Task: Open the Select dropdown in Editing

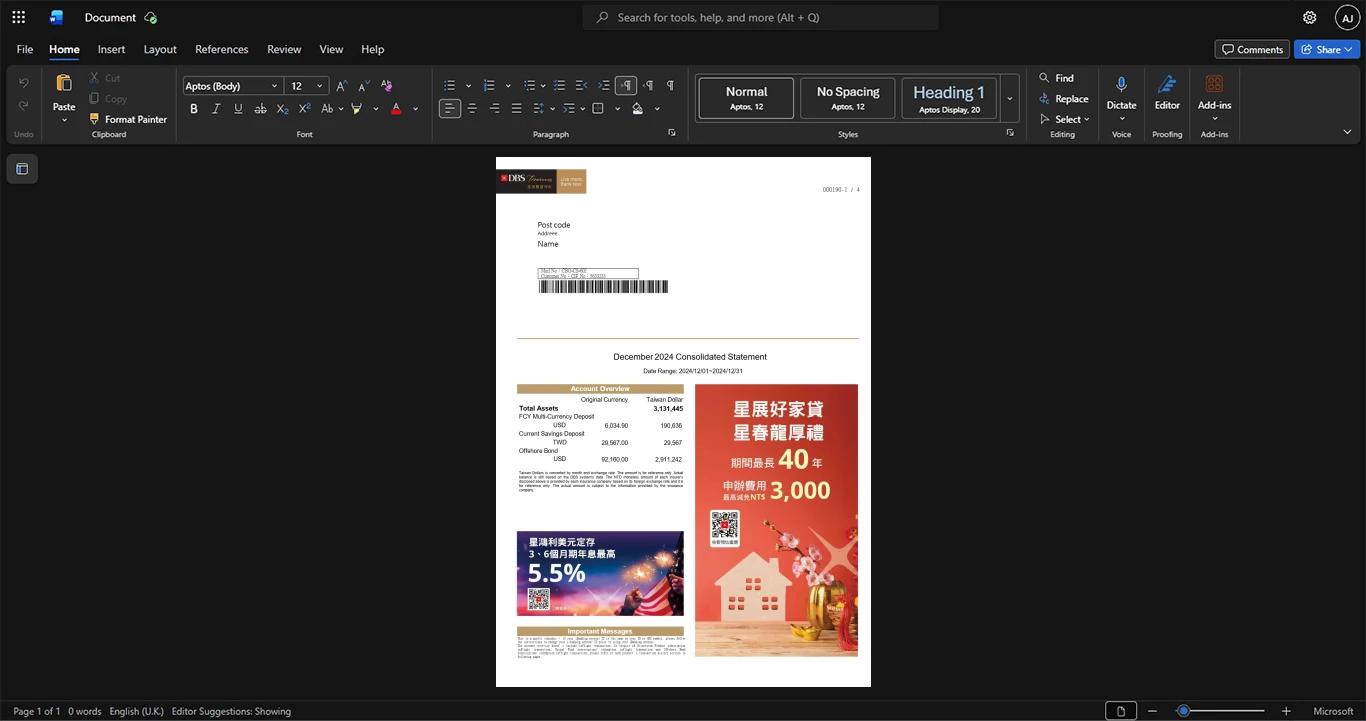Action: pos(1064,119)
